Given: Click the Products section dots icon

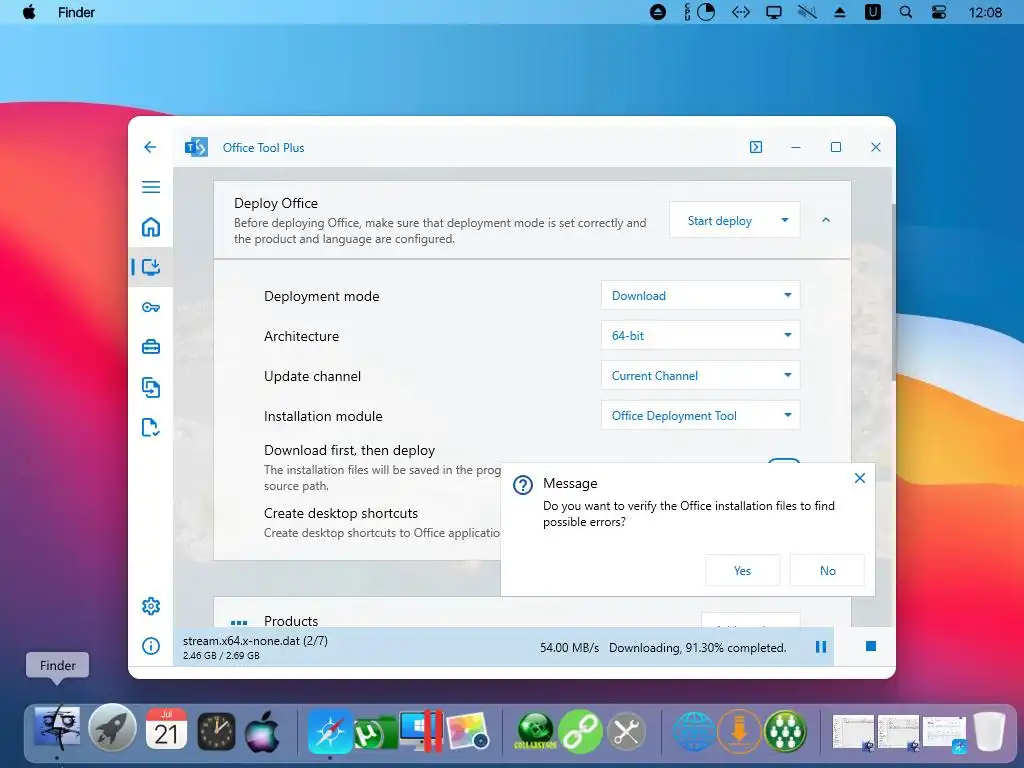Looking at the screenshot, I should pyautogui.click(x=239, y=622).
